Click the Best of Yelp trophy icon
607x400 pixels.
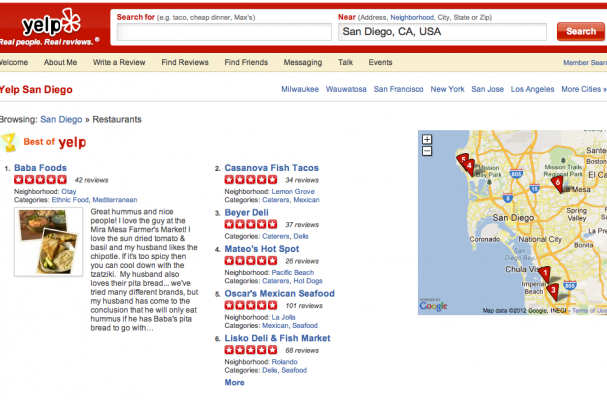[x=9, y=142]
